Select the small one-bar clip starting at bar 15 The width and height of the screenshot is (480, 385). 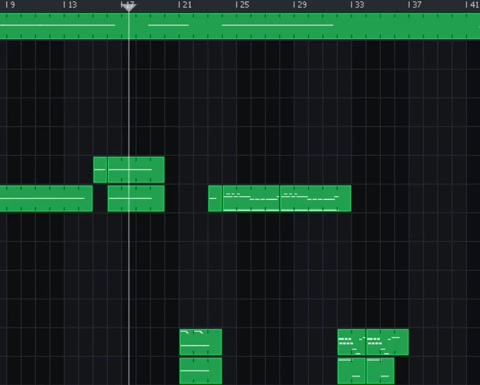(100, 170)
